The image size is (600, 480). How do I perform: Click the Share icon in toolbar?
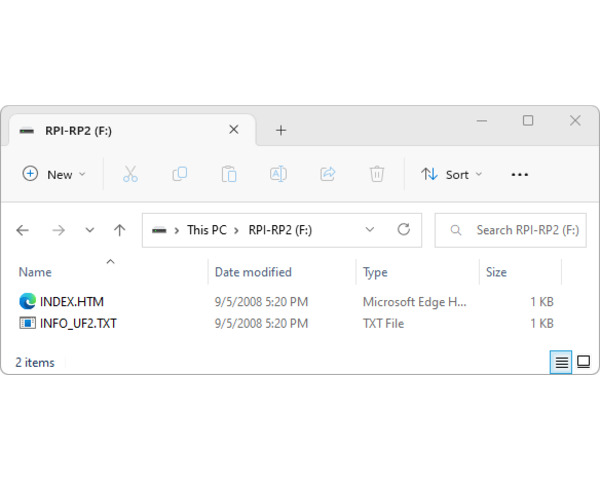coord(327,174)
